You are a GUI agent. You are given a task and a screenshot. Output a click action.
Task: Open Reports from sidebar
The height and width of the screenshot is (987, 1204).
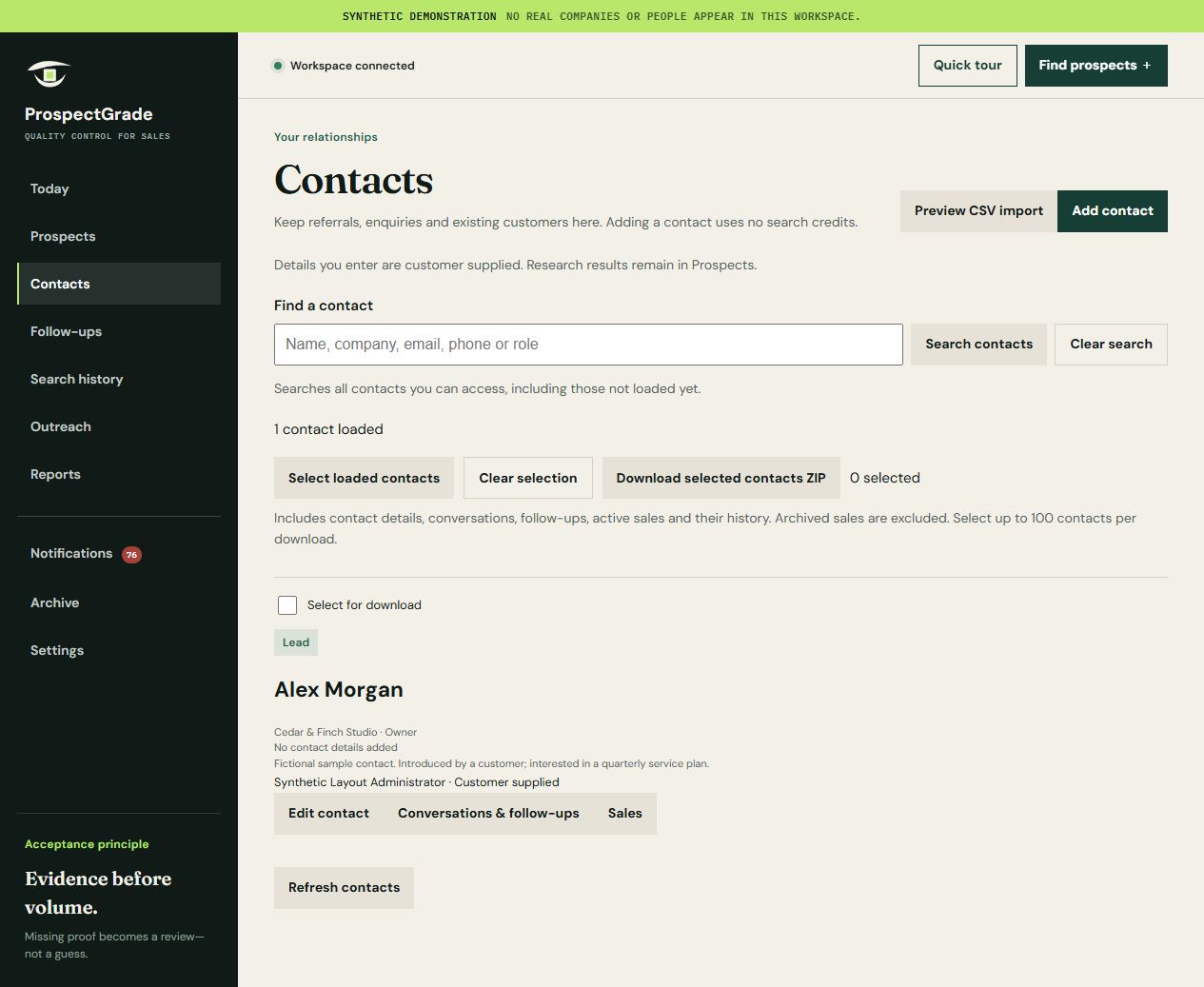tap(119, 474)
